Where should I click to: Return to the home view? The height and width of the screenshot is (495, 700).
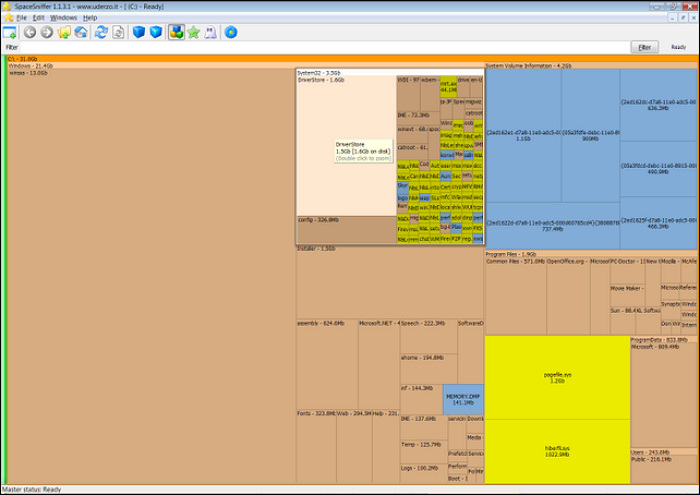point(81,32)
